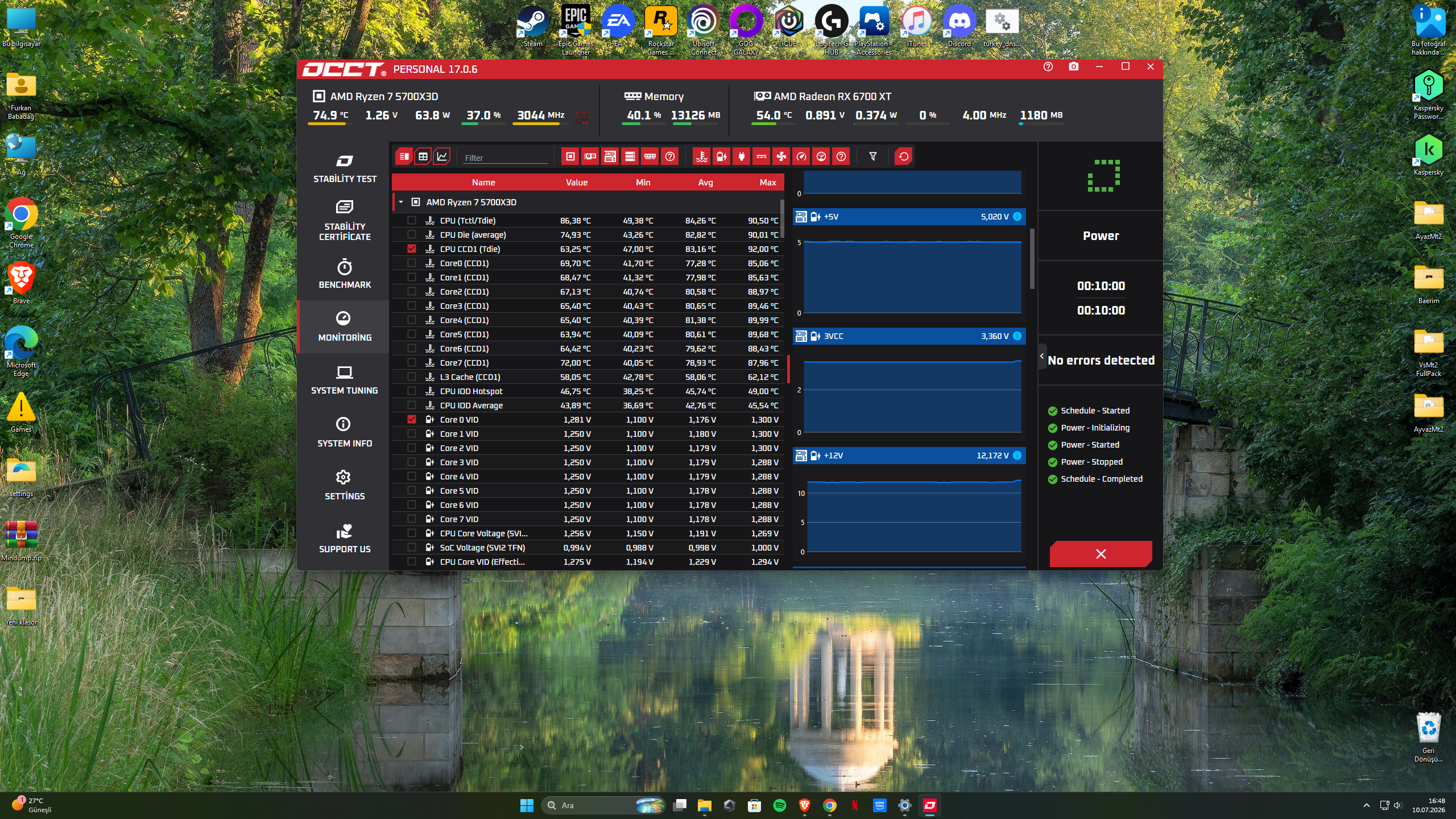Uncheck the Core 0 VID sensor
The image size is (1456, 819).
412,420
